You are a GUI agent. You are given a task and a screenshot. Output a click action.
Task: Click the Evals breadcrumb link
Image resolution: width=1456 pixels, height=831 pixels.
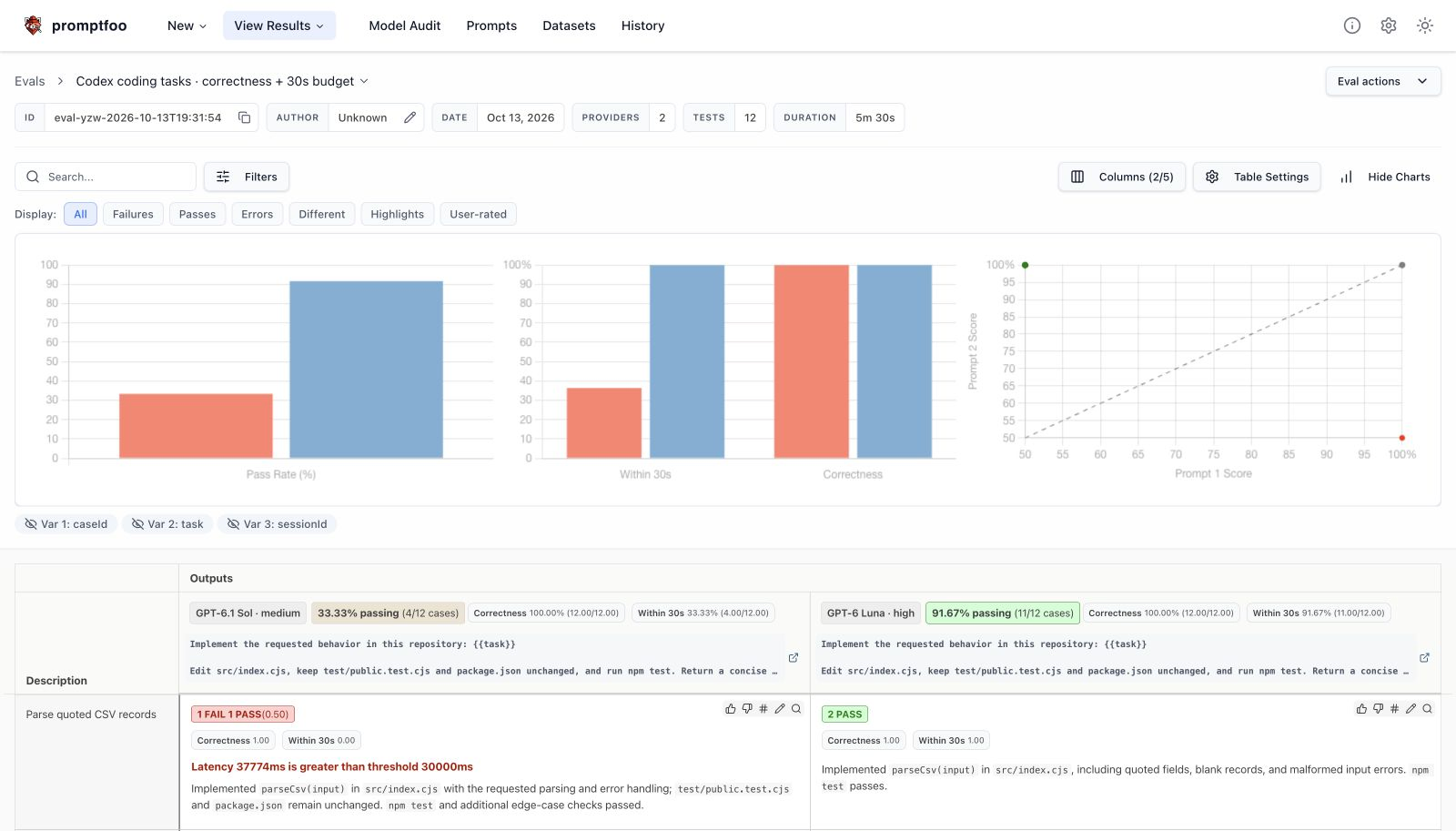pos(29,81)
